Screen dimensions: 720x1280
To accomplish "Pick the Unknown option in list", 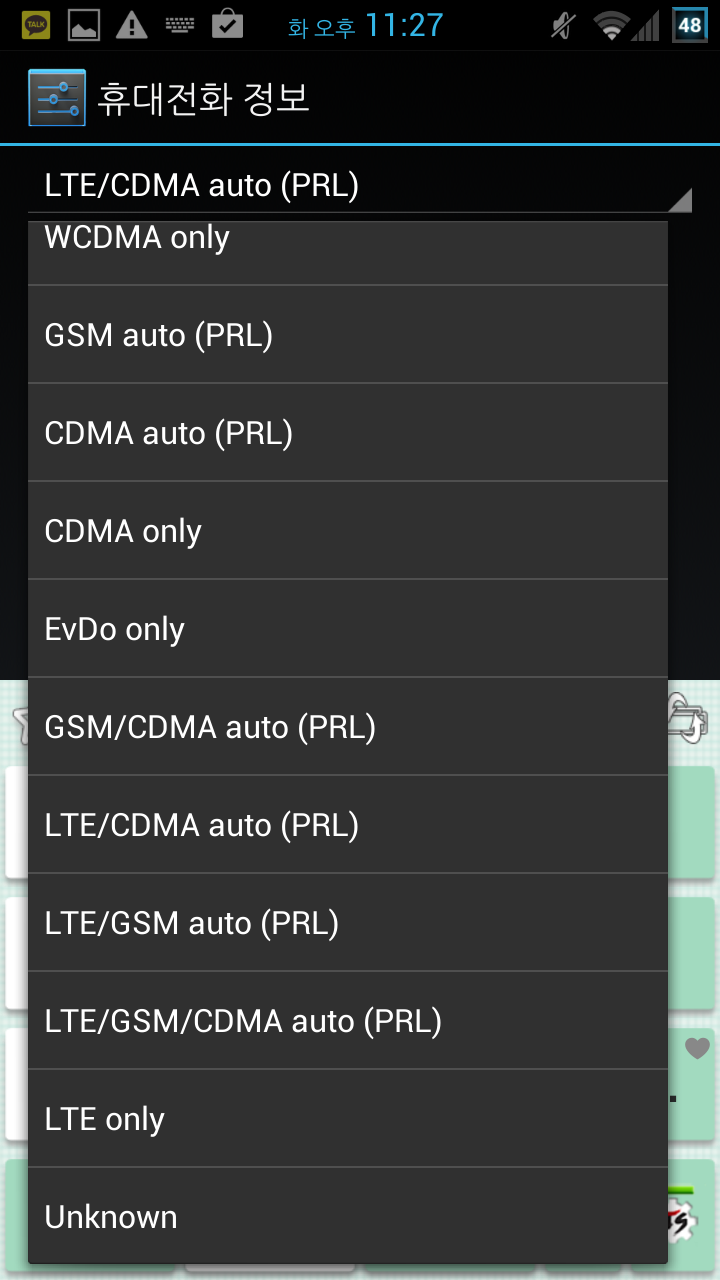I will [347, 1216].
